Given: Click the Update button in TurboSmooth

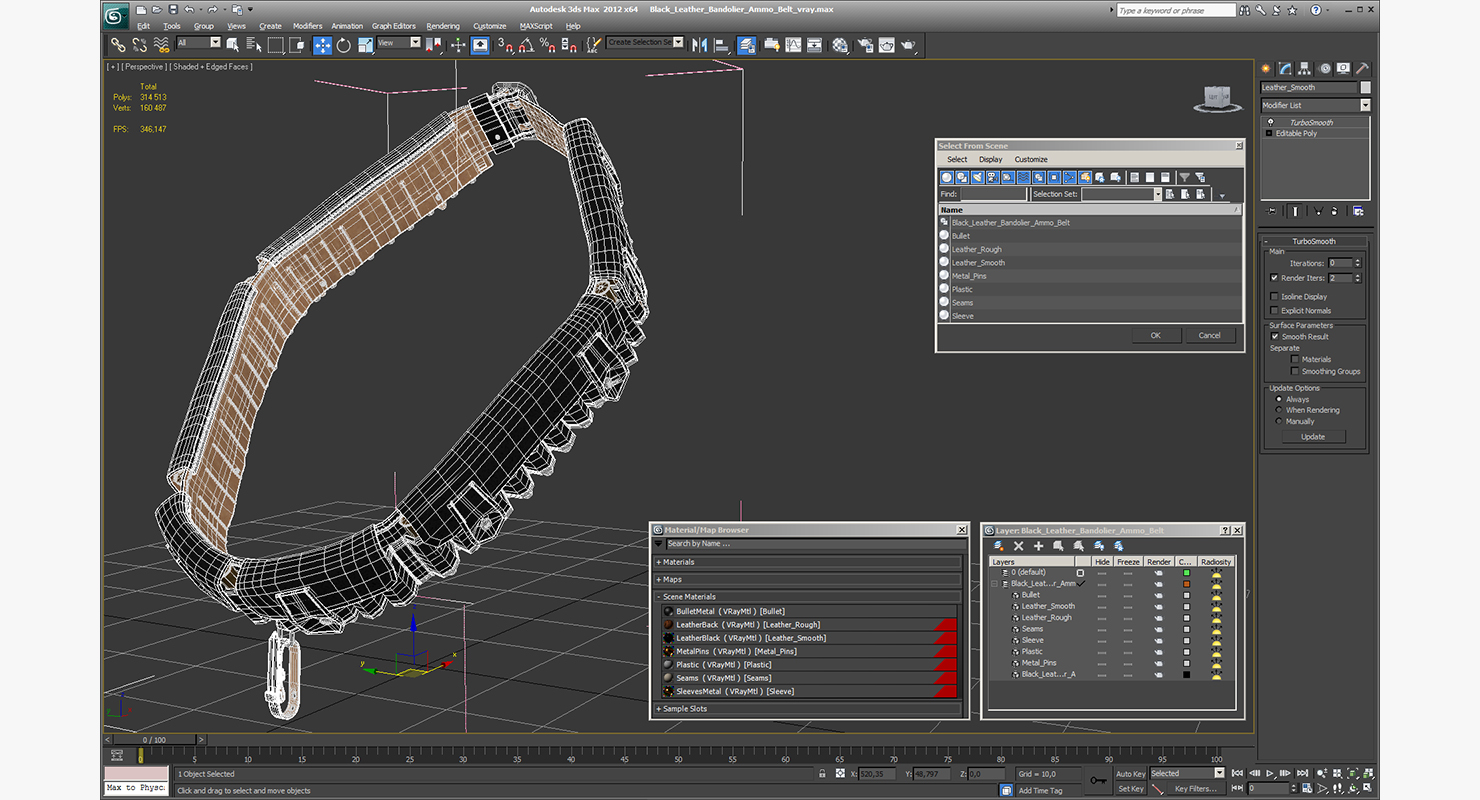Looking at the screenshot, I should 1313,437.
